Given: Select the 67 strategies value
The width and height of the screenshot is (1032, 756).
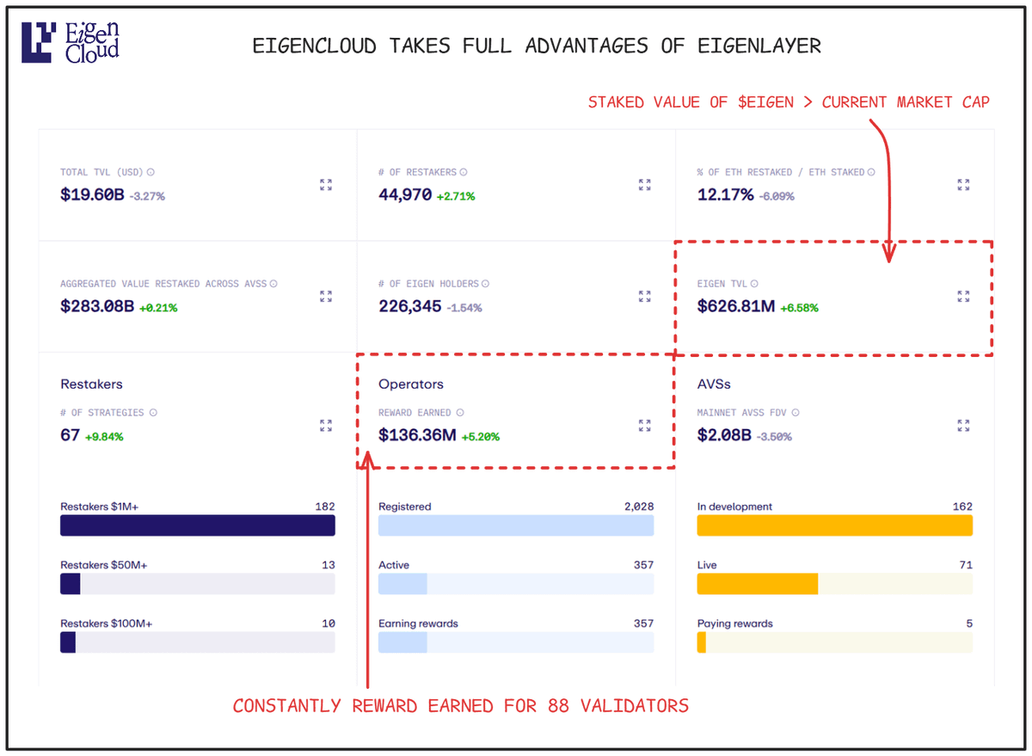Looking at the screenshot, I should coord(70,436).
